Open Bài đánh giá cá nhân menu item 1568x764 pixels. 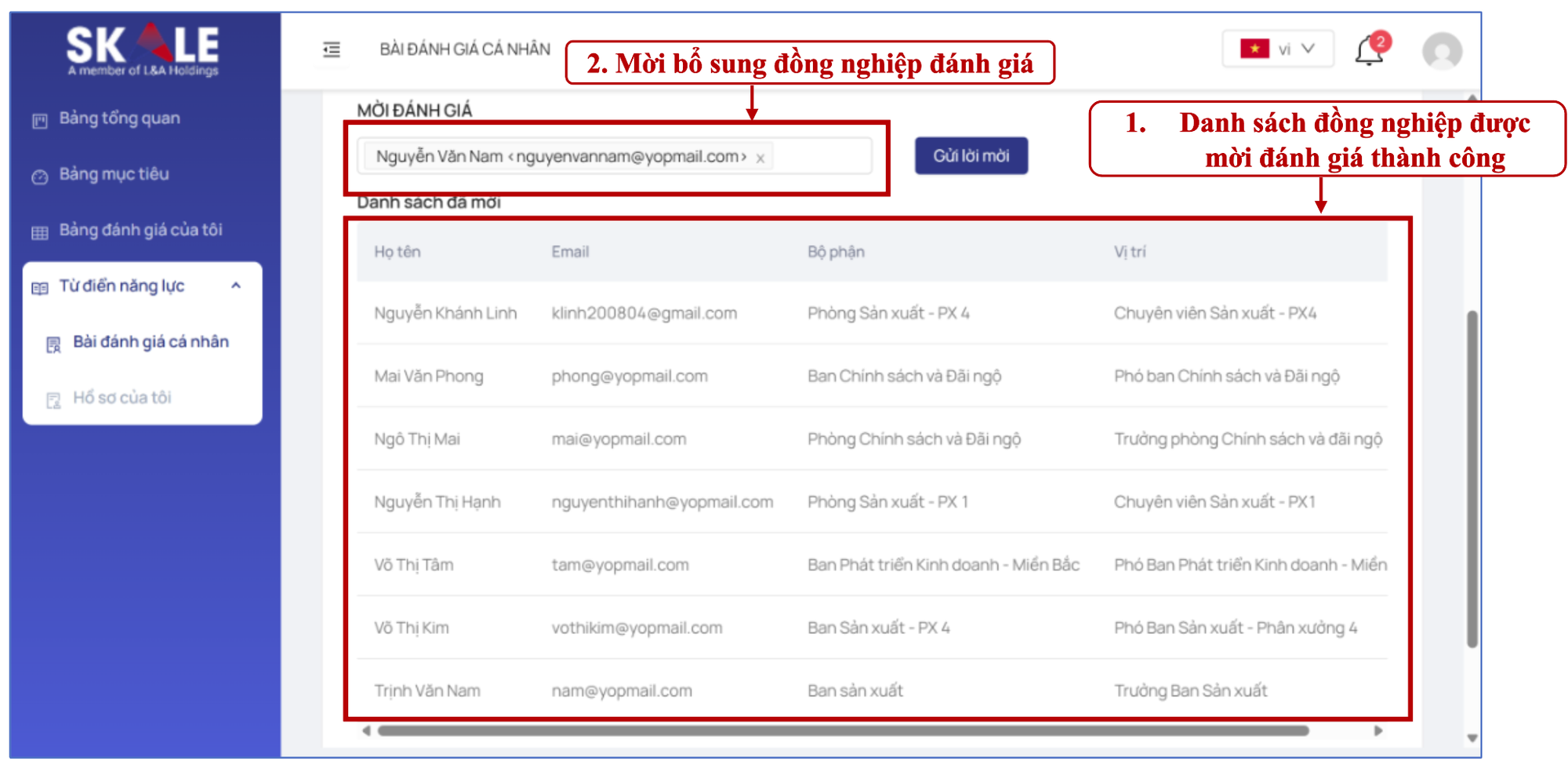[151, 342]
